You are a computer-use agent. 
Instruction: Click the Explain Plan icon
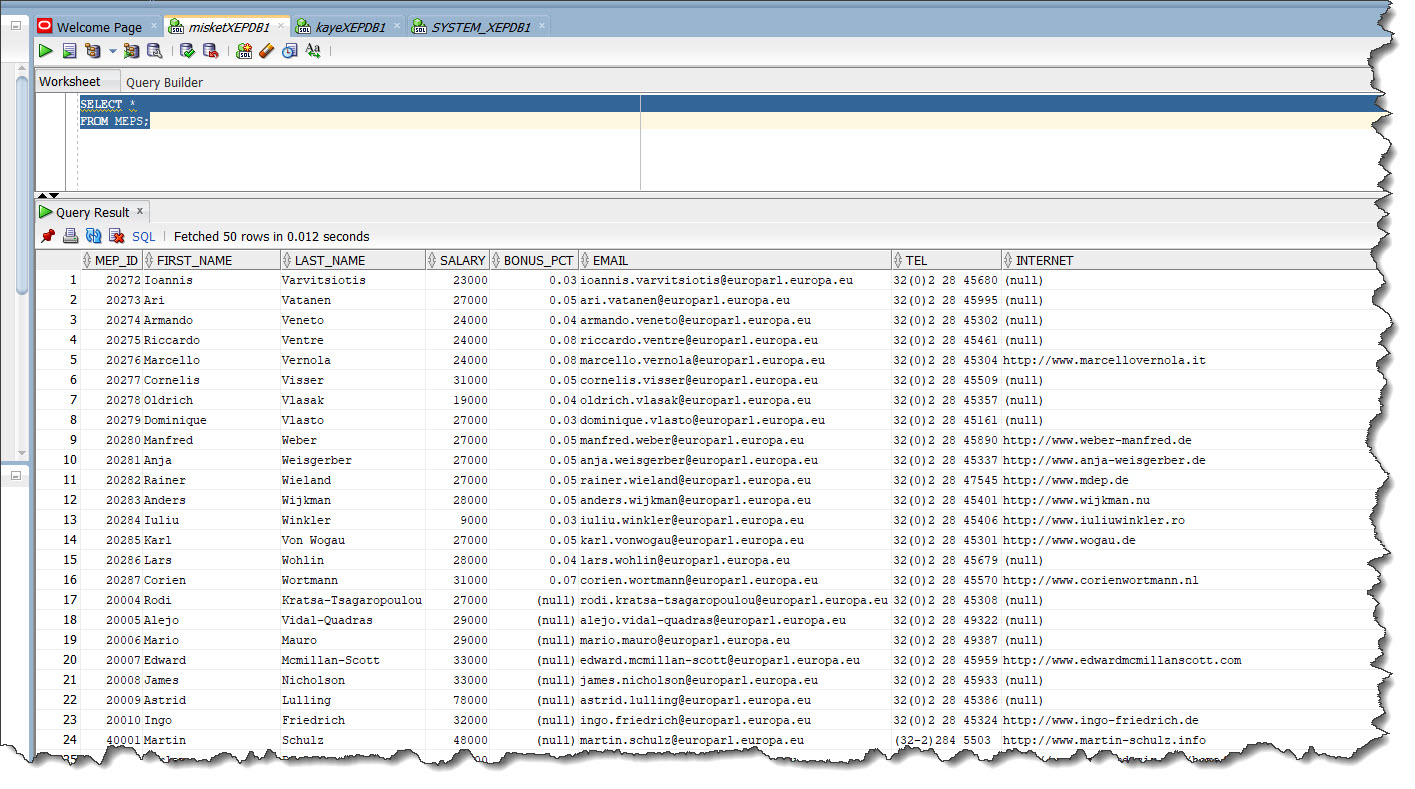tap(93, 50)
